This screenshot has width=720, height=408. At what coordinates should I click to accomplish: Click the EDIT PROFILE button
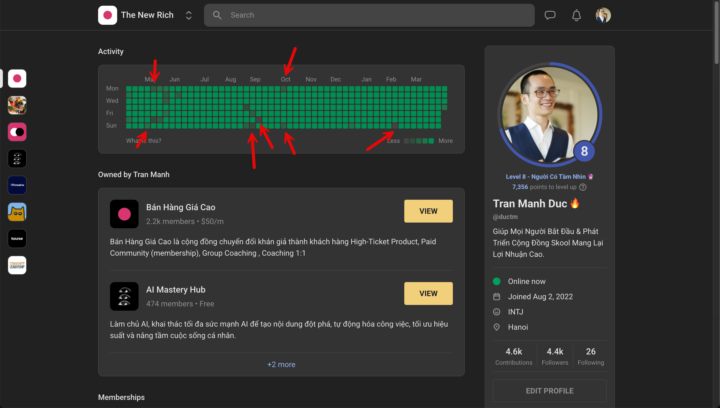point(550,391)
